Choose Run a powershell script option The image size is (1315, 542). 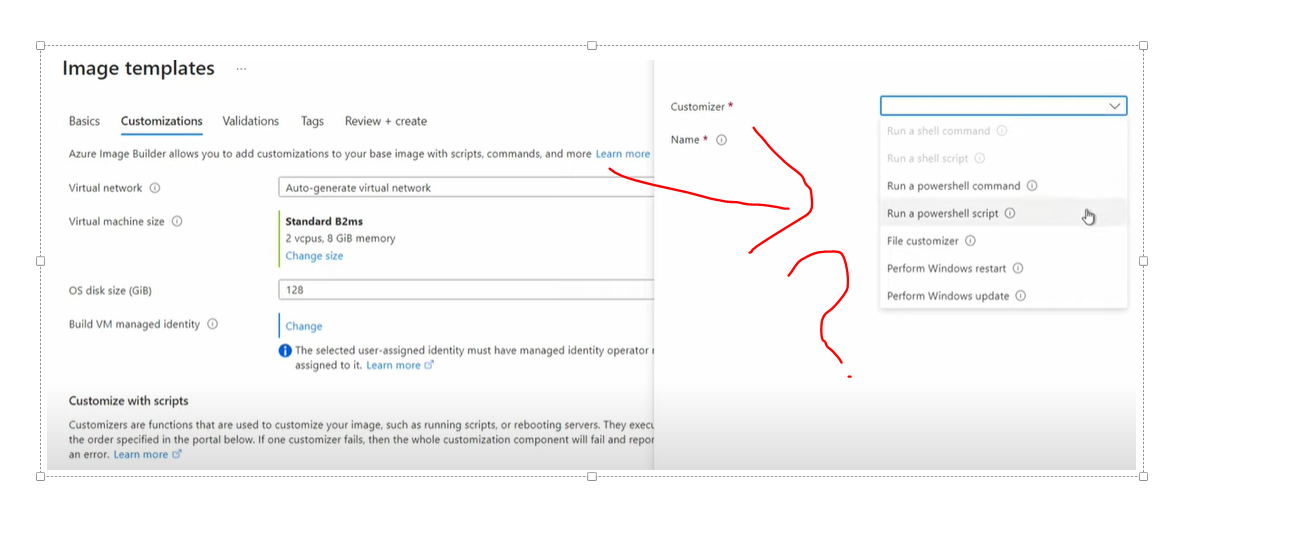(1003, 213)
